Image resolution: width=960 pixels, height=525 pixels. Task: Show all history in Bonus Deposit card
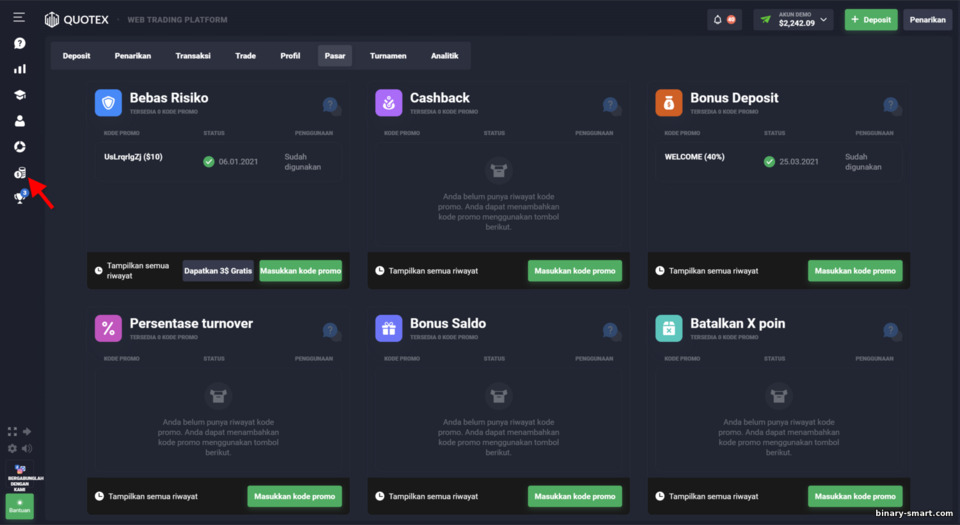point(707,270)
